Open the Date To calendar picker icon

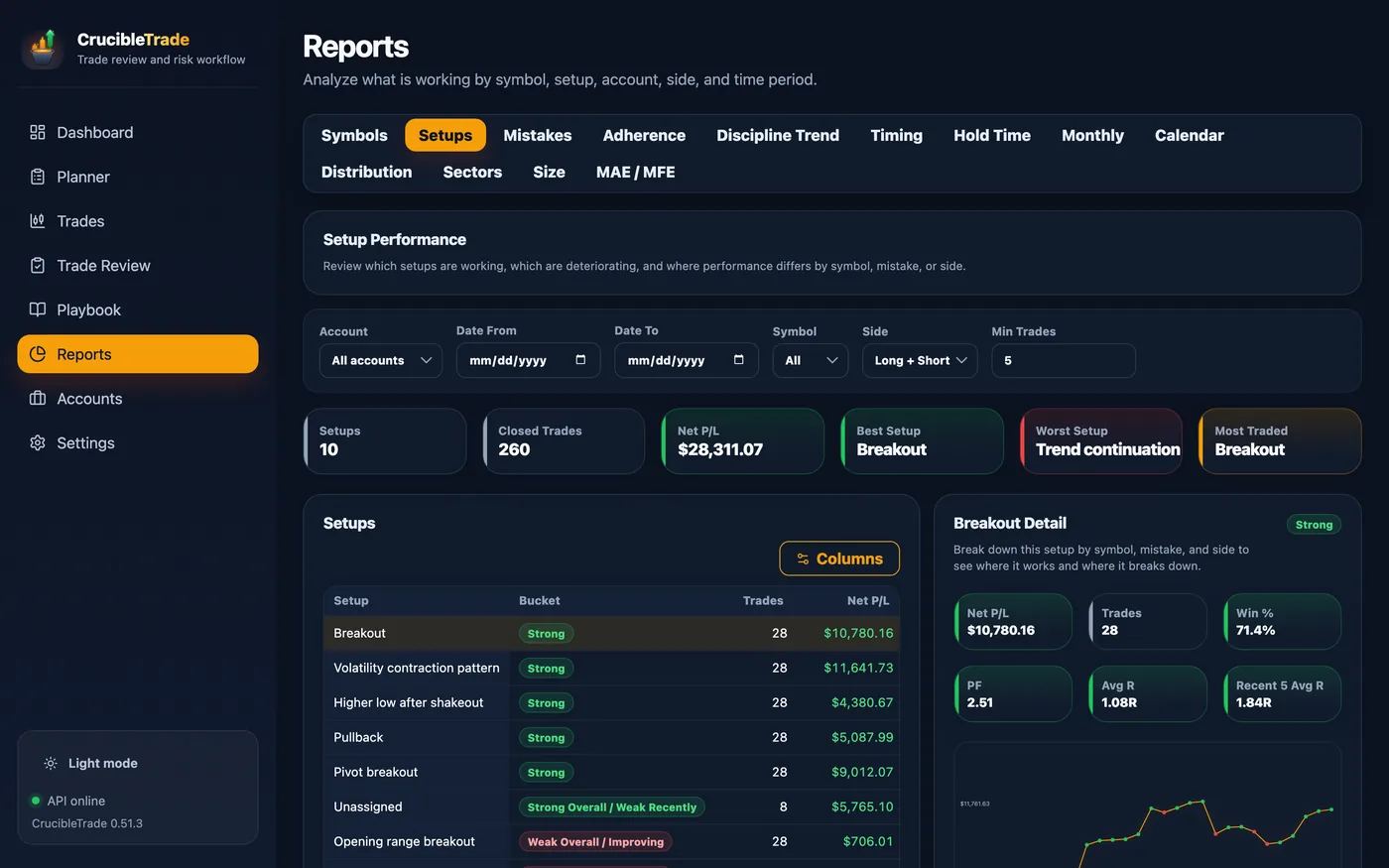[x=738, y=360]
